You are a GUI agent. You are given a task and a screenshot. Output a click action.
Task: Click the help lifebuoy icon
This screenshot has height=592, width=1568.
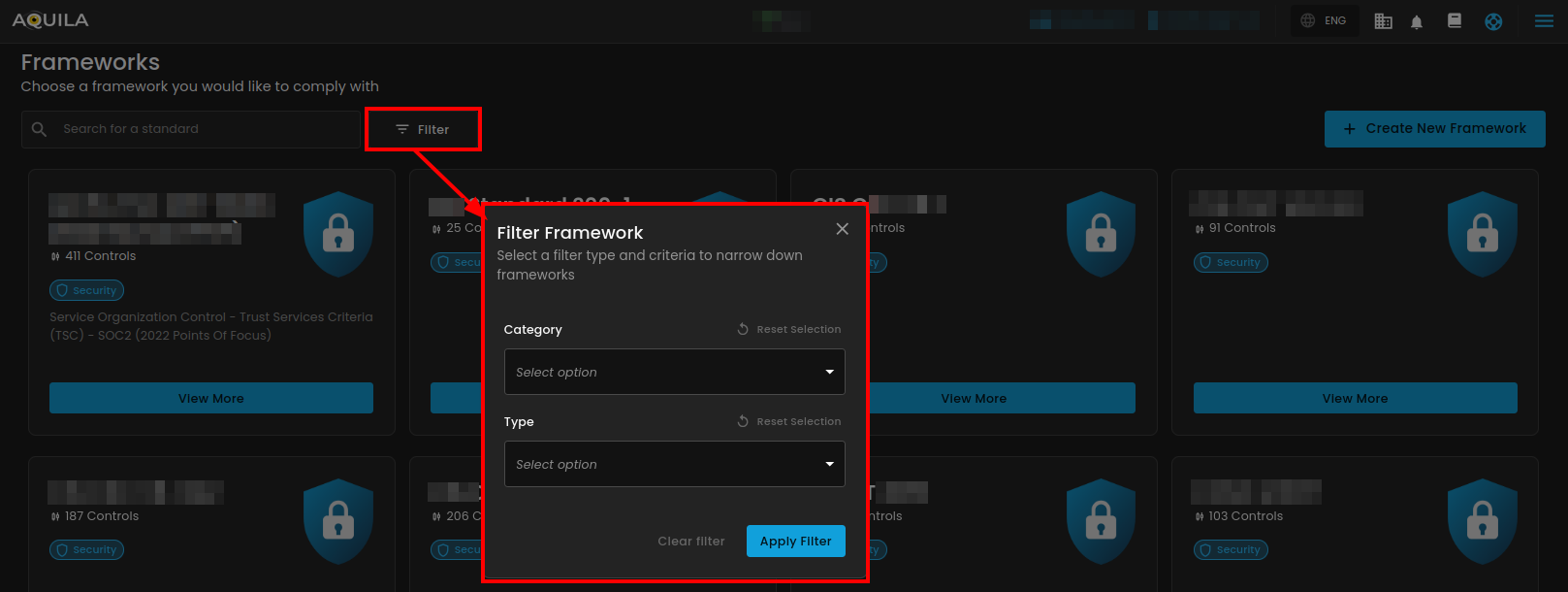(1493, 21)
